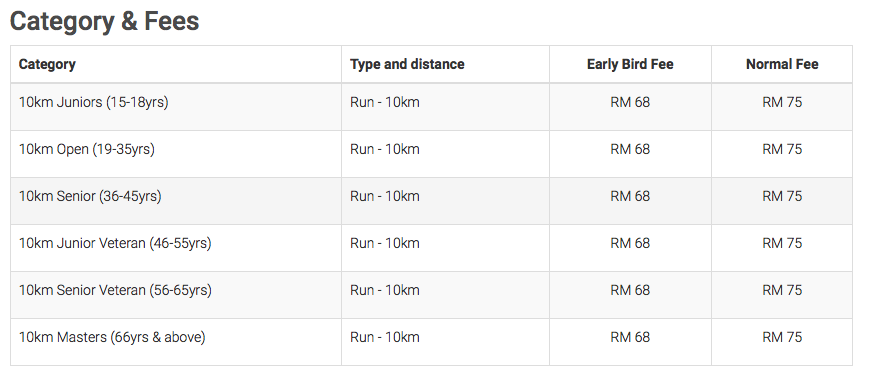Viewport: 874px width, 392px height.
Task: Click the RM 68 early bird fee for Juniors
Action: (x=630, y=103)
